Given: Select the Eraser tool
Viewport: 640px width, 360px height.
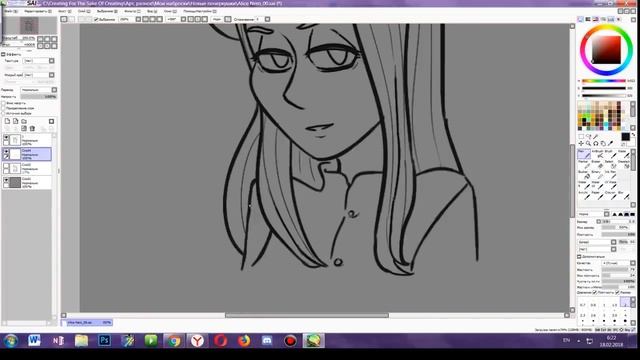Looking at the screenshot, I should [597, 164].
